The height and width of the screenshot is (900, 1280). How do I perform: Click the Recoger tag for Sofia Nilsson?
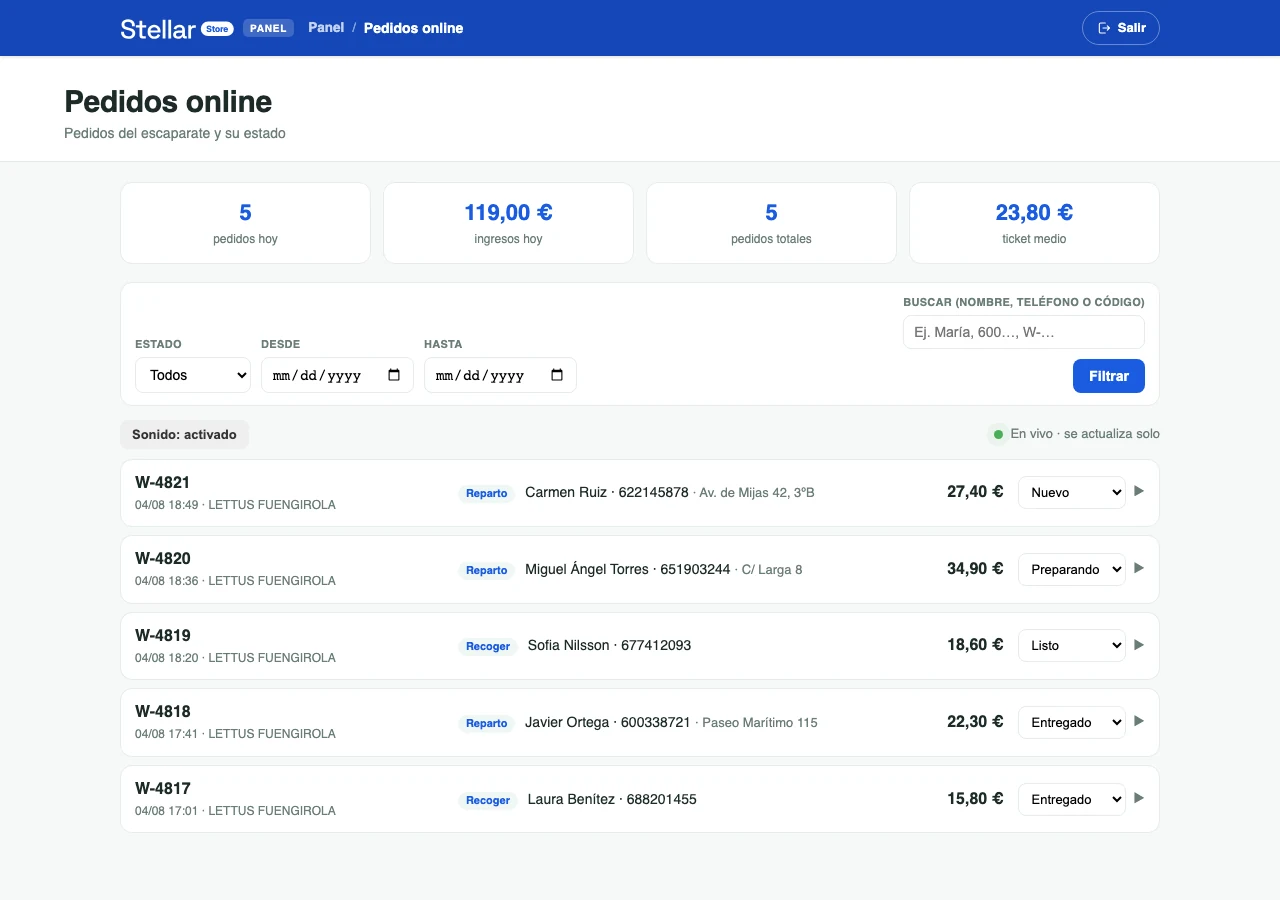click(488, 646)
